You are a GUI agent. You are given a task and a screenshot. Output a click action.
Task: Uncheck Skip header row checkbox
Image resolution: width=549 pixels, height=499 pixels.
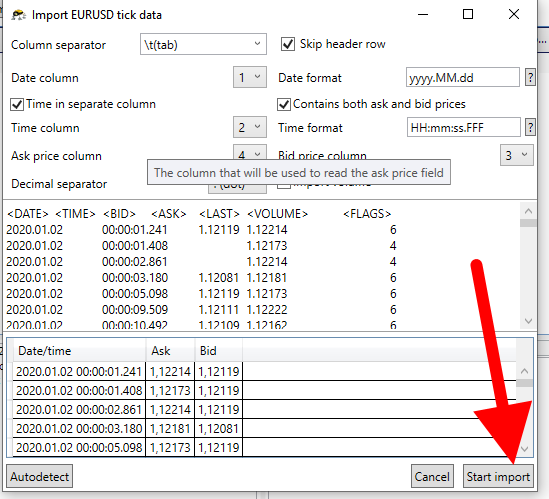pyautogui.click(x=288, y=44)
